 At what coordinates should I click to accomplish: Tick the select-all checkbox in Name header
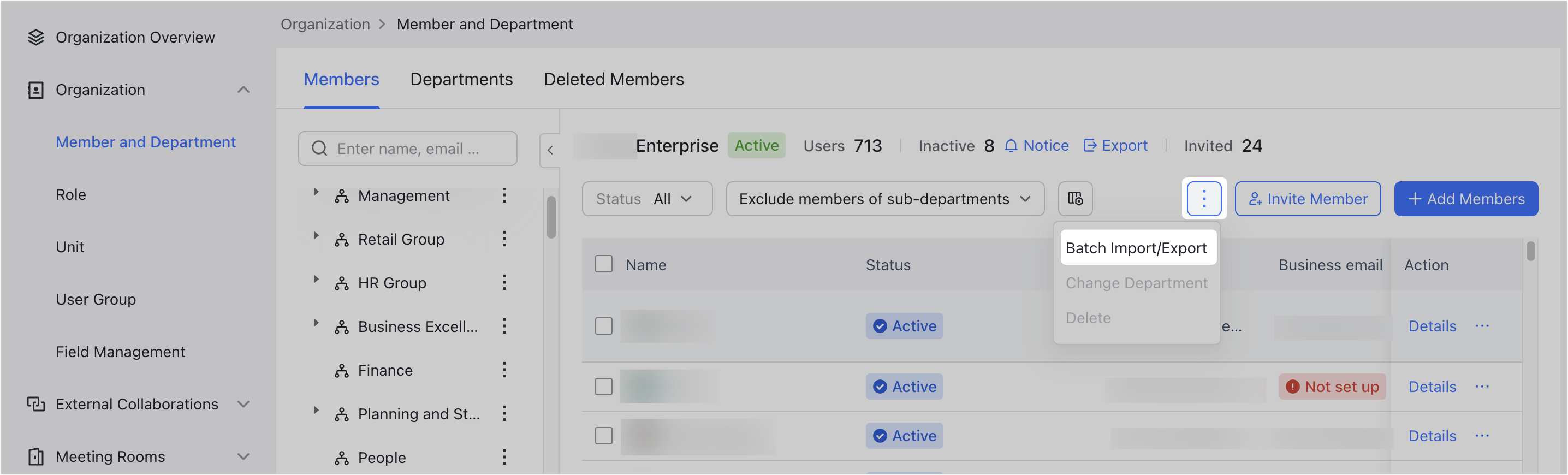pyautogui.click(x=603, y=264)
